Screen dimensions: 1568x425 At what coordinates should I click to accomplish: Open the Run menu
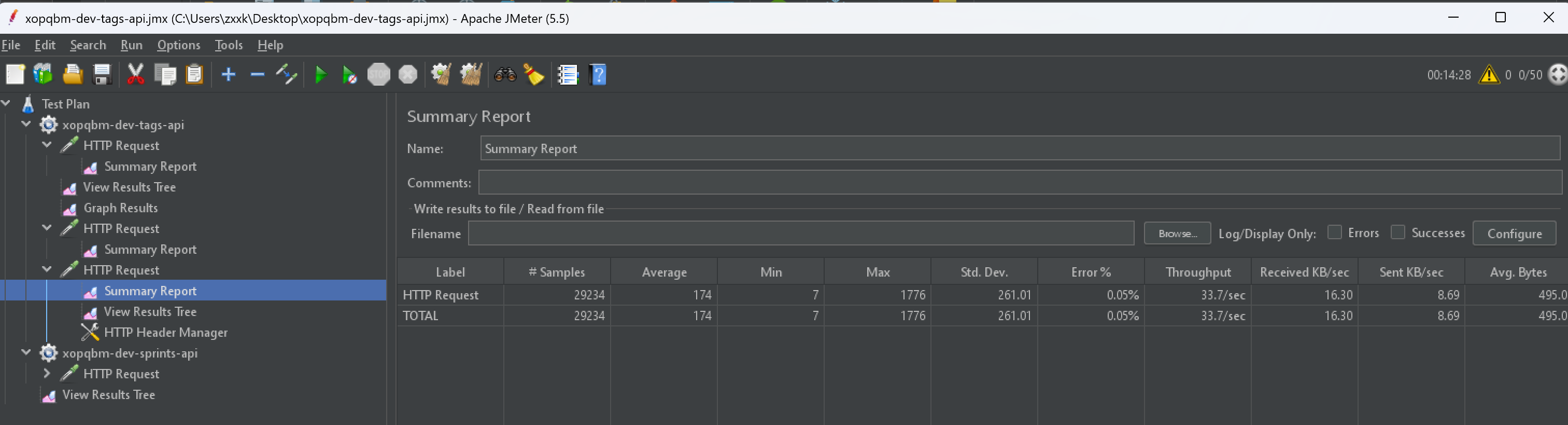pyautogui.click(x=132, y=45)
